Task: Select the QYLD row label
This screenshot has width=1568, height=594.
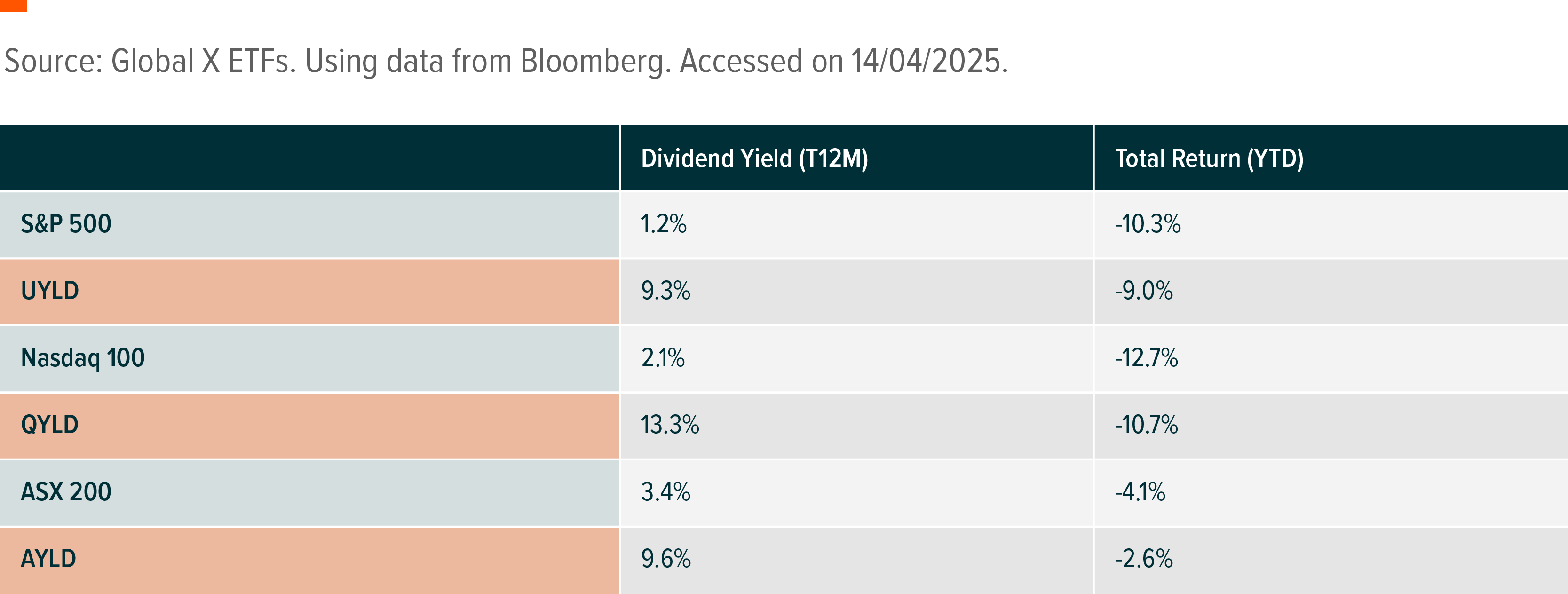Action: [50, 425]
